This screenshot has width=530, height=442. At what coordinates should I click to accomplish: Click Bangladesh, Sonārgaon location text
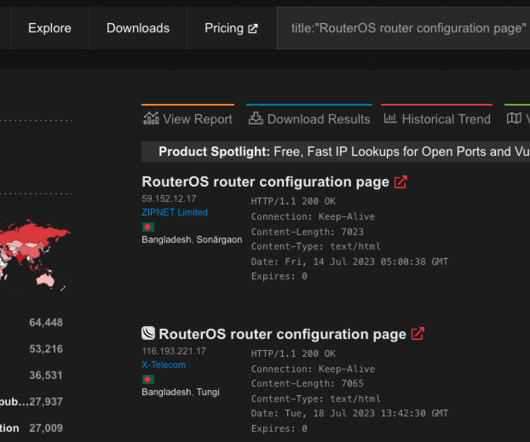[192, 240]
